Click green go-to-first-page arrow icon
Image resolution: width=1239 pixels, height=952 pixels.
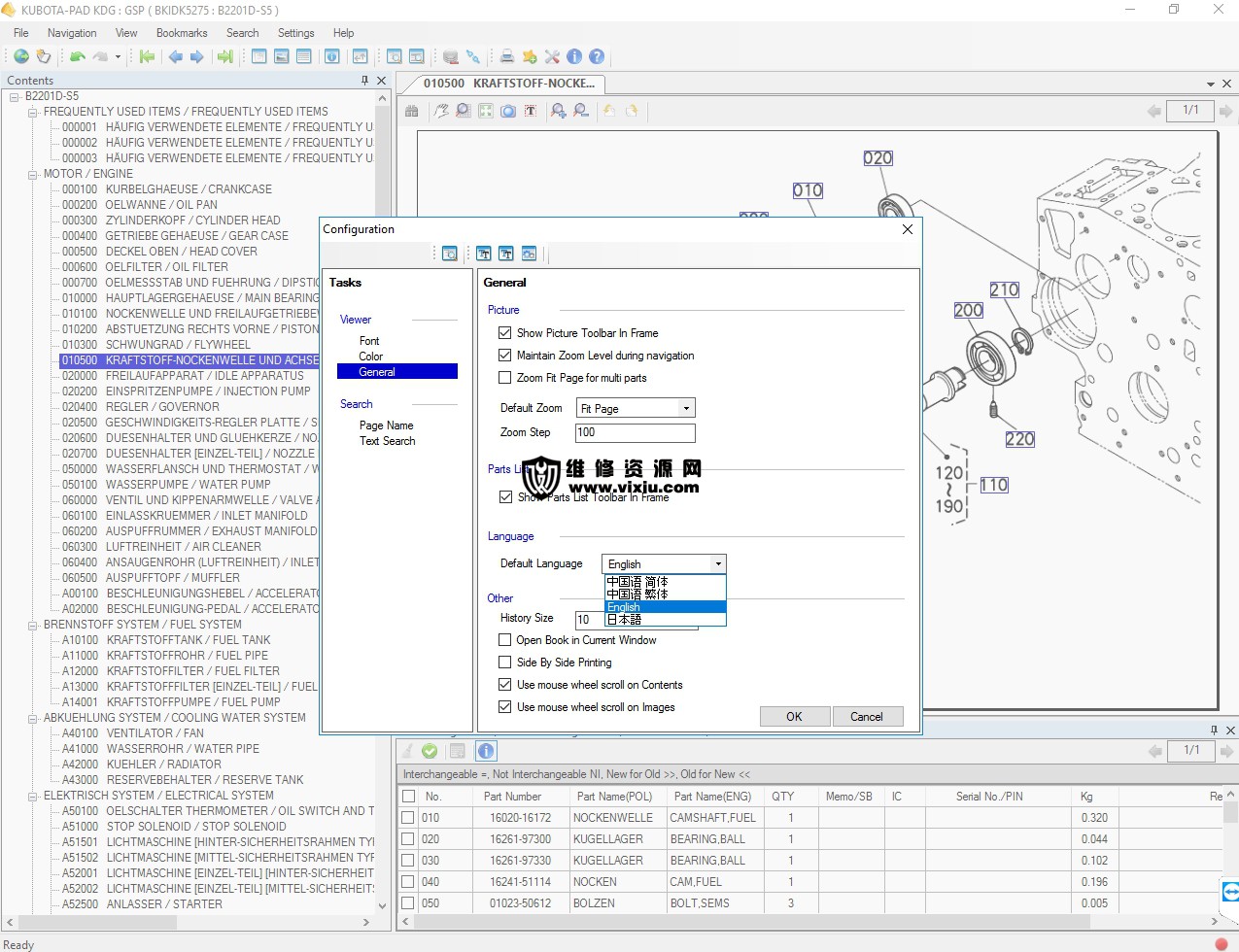147,56
